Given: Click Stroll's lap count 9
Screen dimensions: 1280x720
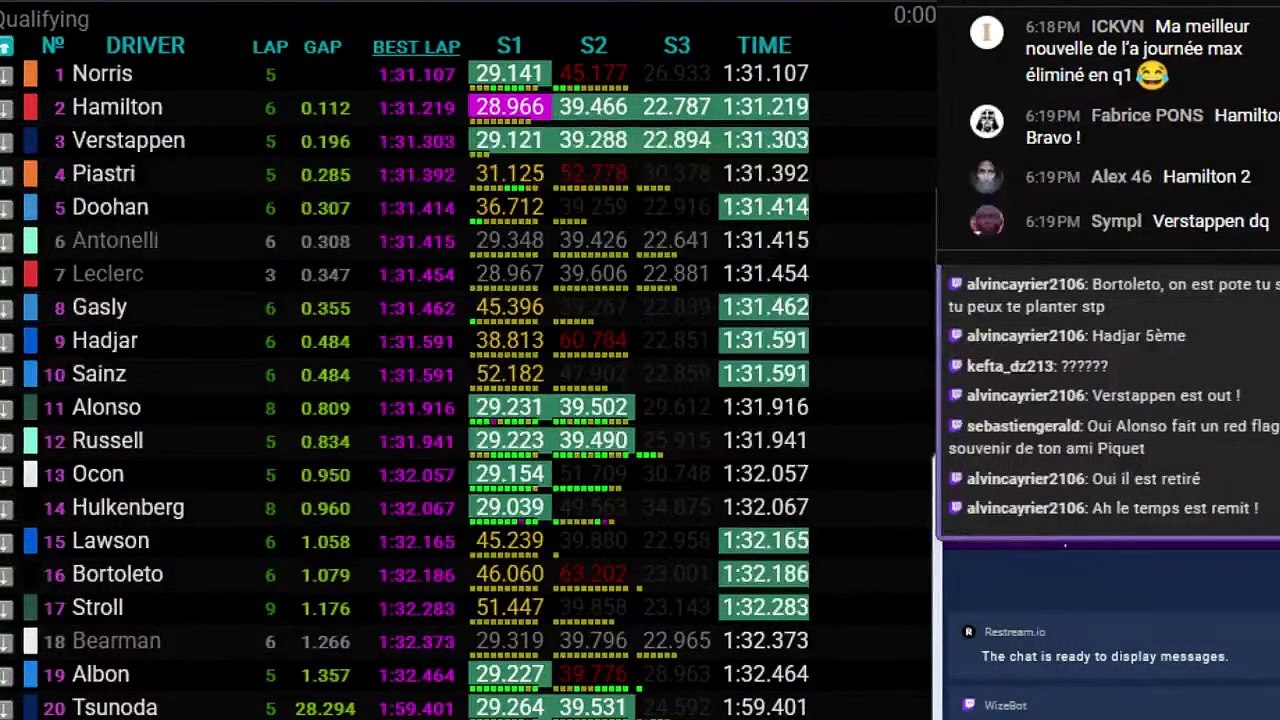Looking at the screenshot, I should click(270, 609).
